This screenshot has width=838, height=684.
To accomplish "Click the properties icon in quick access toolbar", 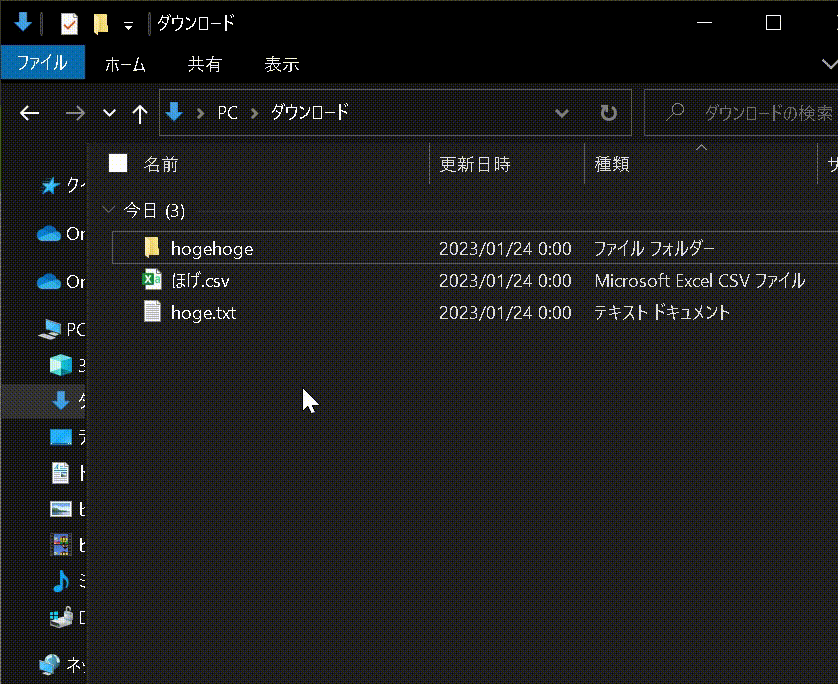I will [69, 22].
